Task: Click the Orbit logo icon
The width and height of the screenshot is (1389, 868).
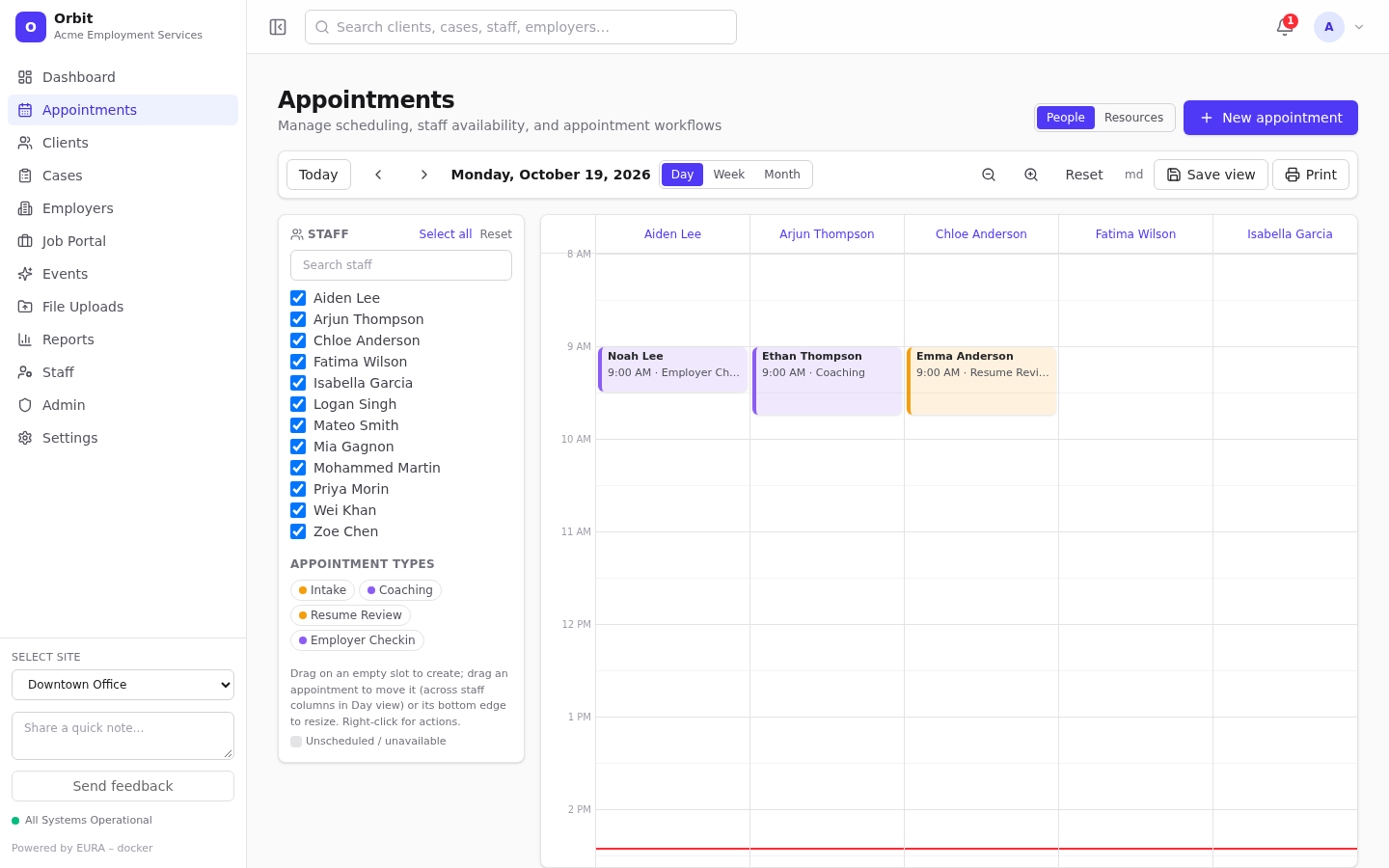Action: 31,27
